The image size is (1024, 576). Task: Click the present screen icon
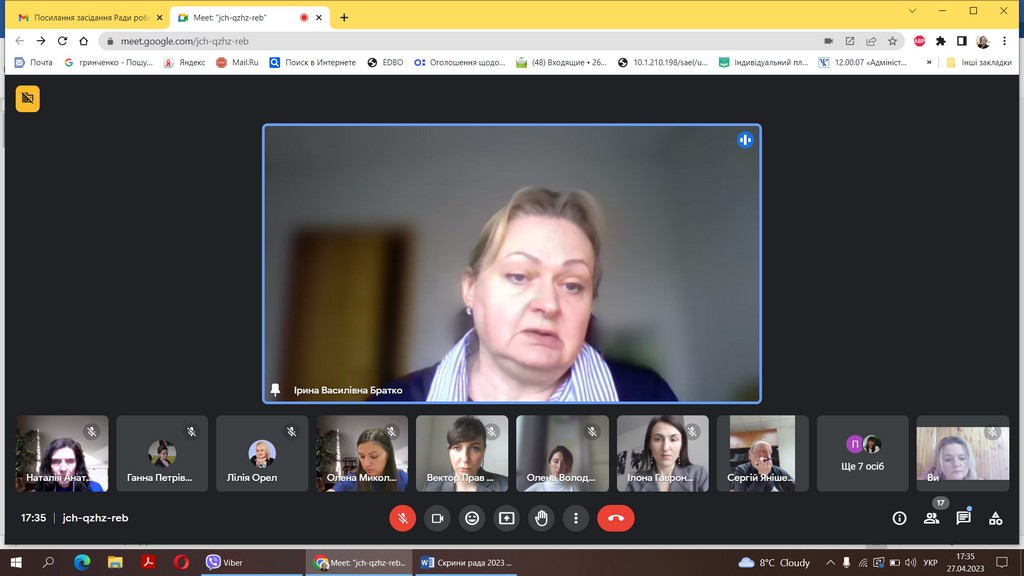pyautogui.click(x=507, y=518)
